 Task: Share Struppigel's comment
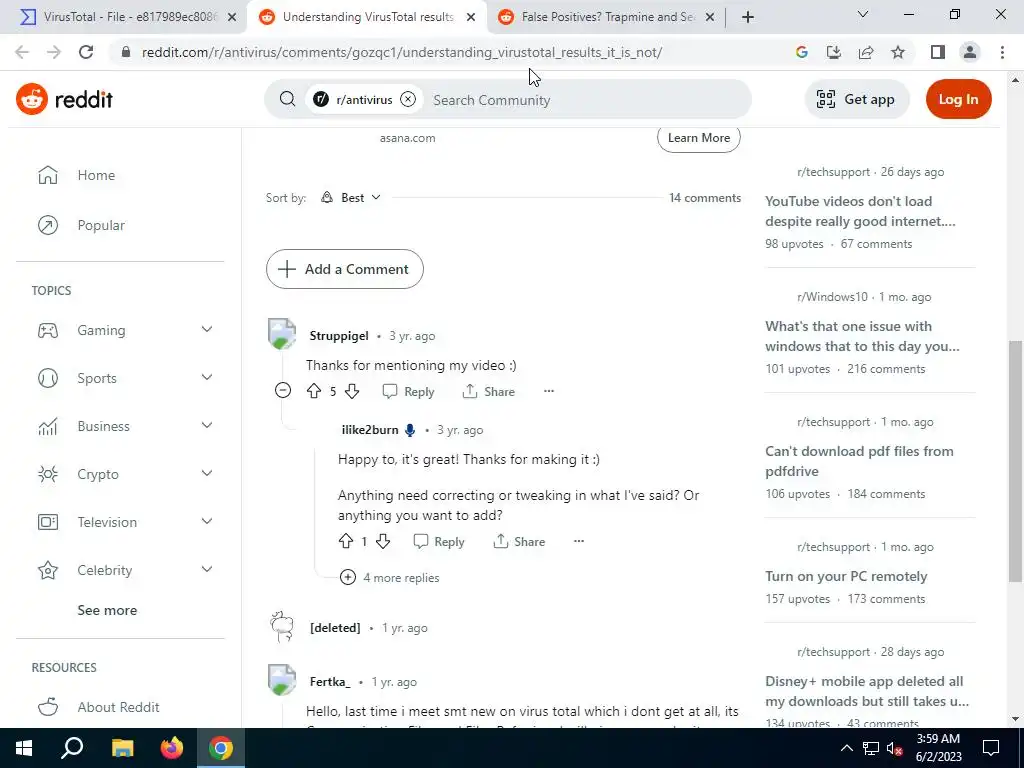(488, 391)
